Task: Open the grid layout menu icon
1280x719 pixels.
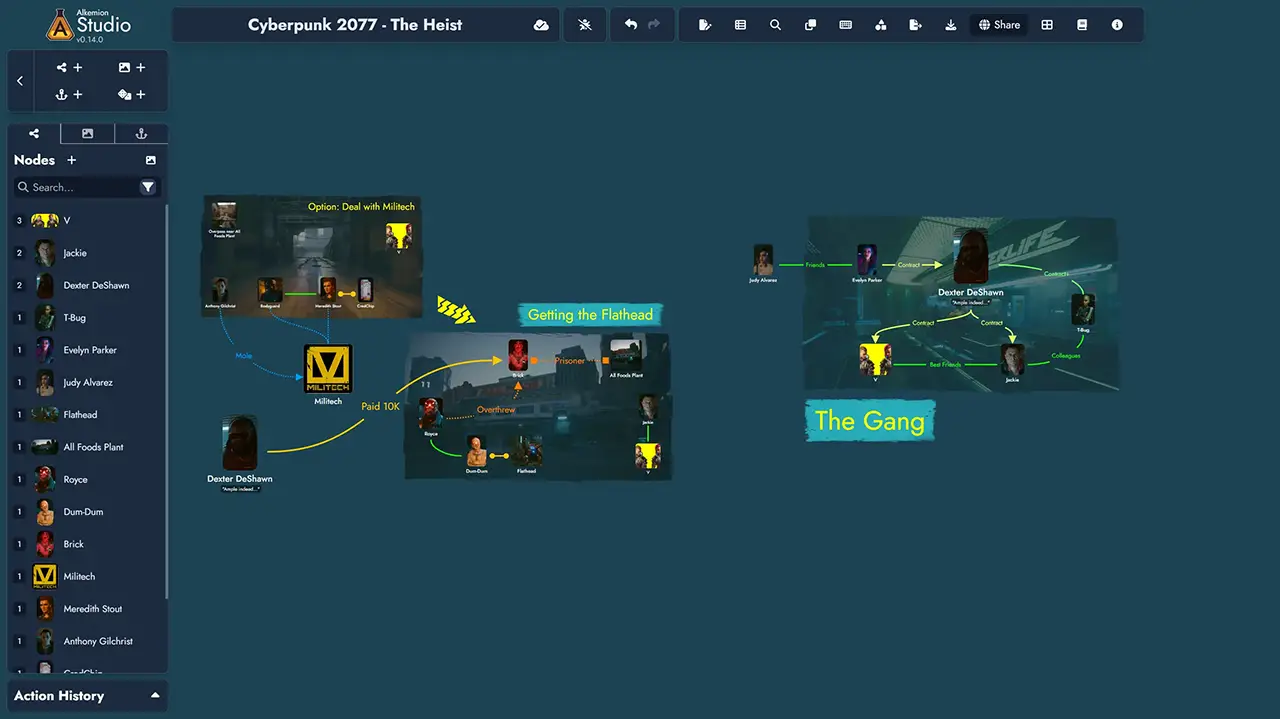Action: [x=1047, y=25]
